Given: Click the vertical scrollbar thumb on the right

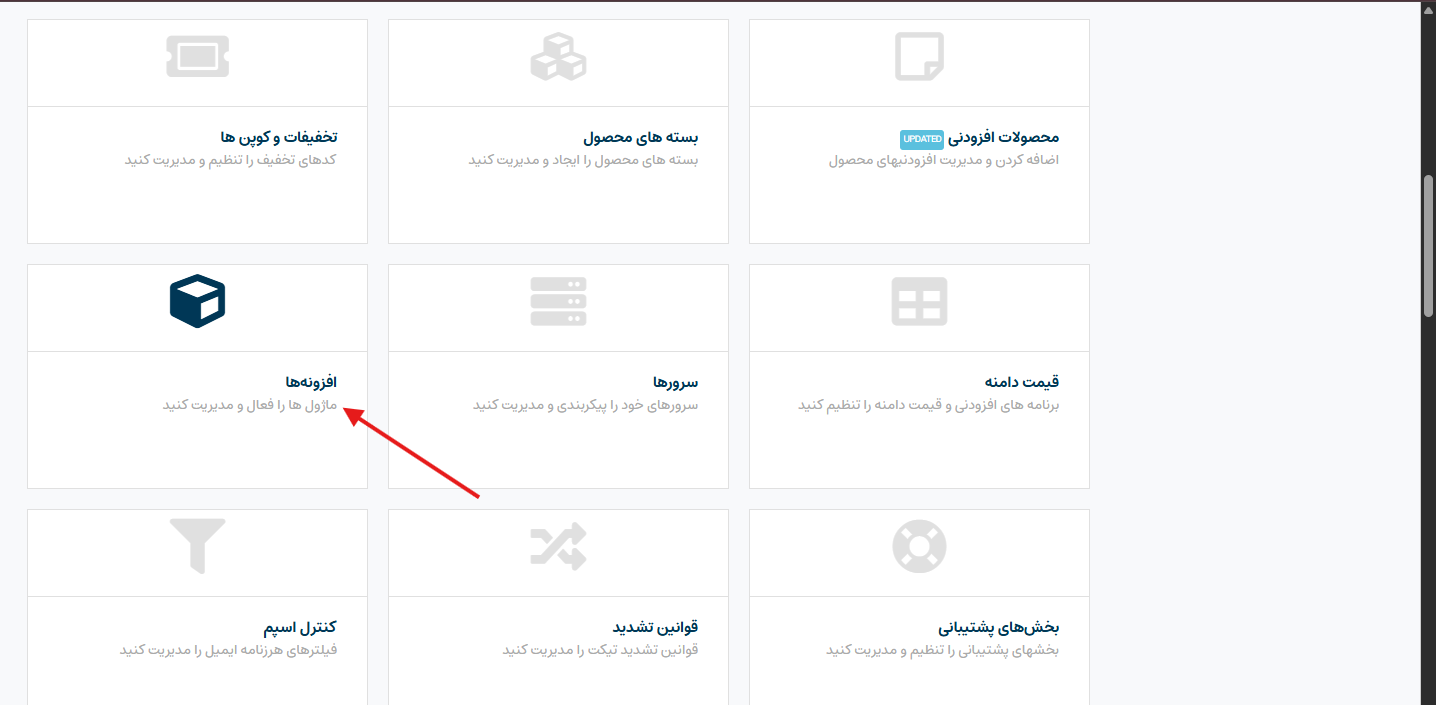Looking at the screenshot, I should tap(1428, 245).
